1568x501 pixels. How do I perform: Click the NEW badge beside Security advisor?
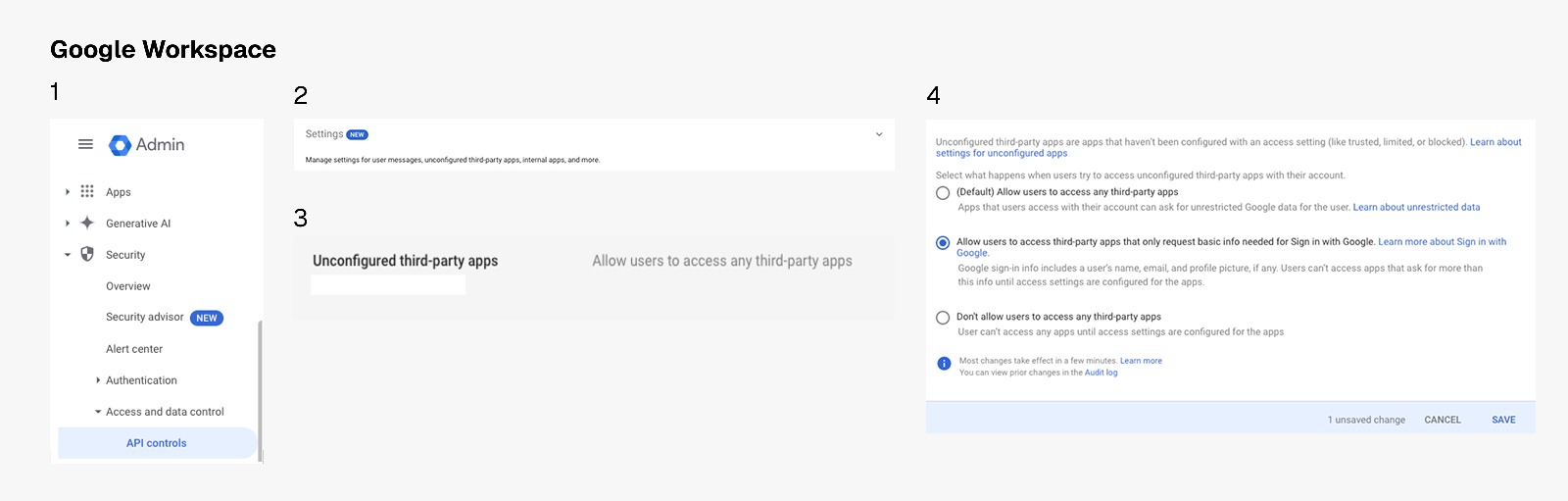coord(207,318)
